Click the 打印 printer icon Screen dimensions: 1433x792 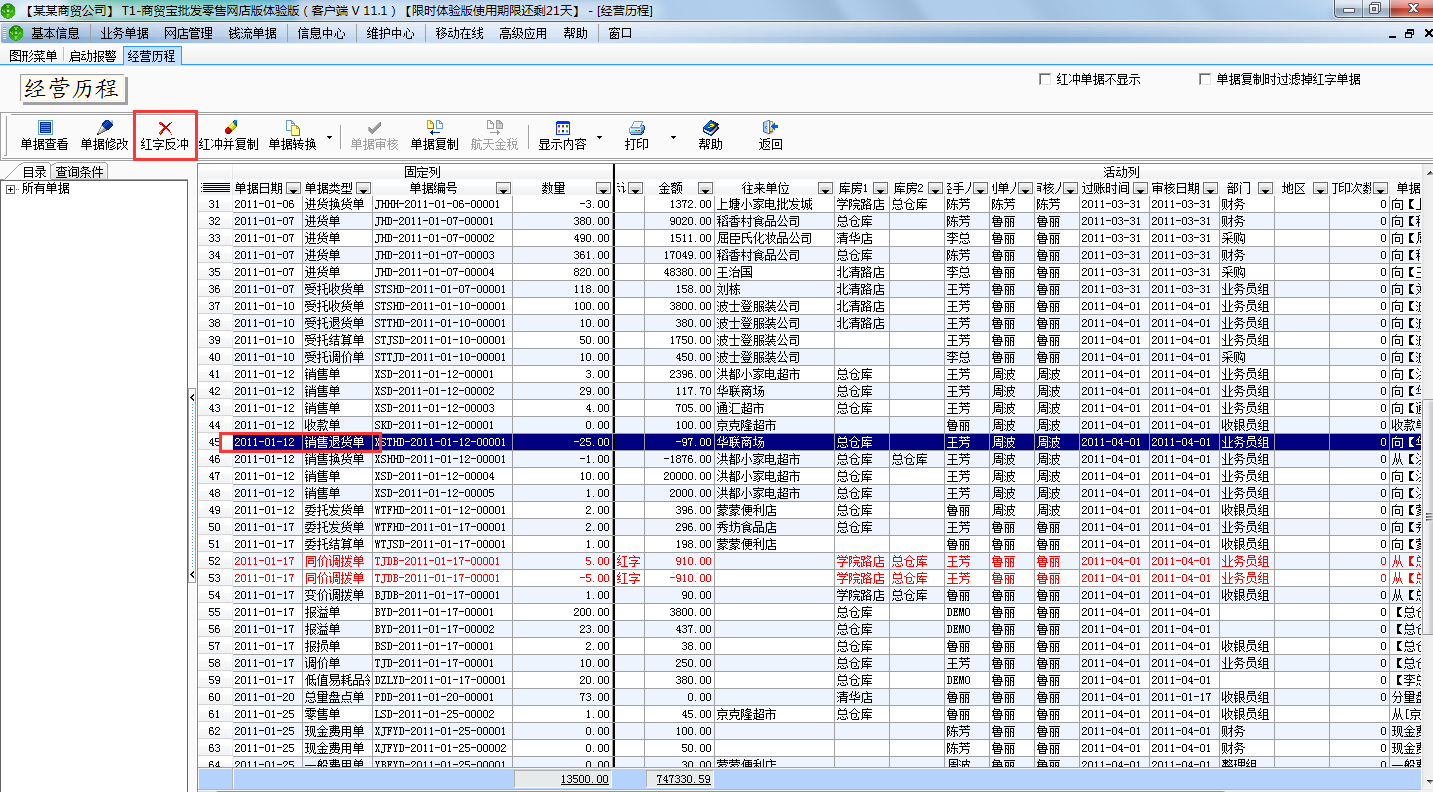click(636, 129)
